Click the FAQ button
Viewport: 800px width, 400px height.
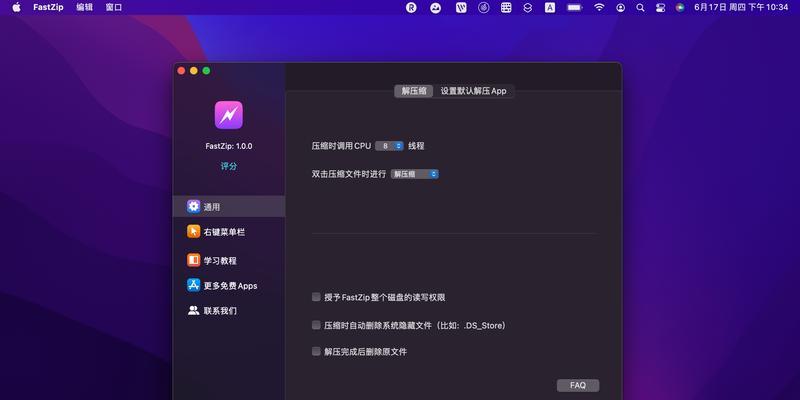578,385
